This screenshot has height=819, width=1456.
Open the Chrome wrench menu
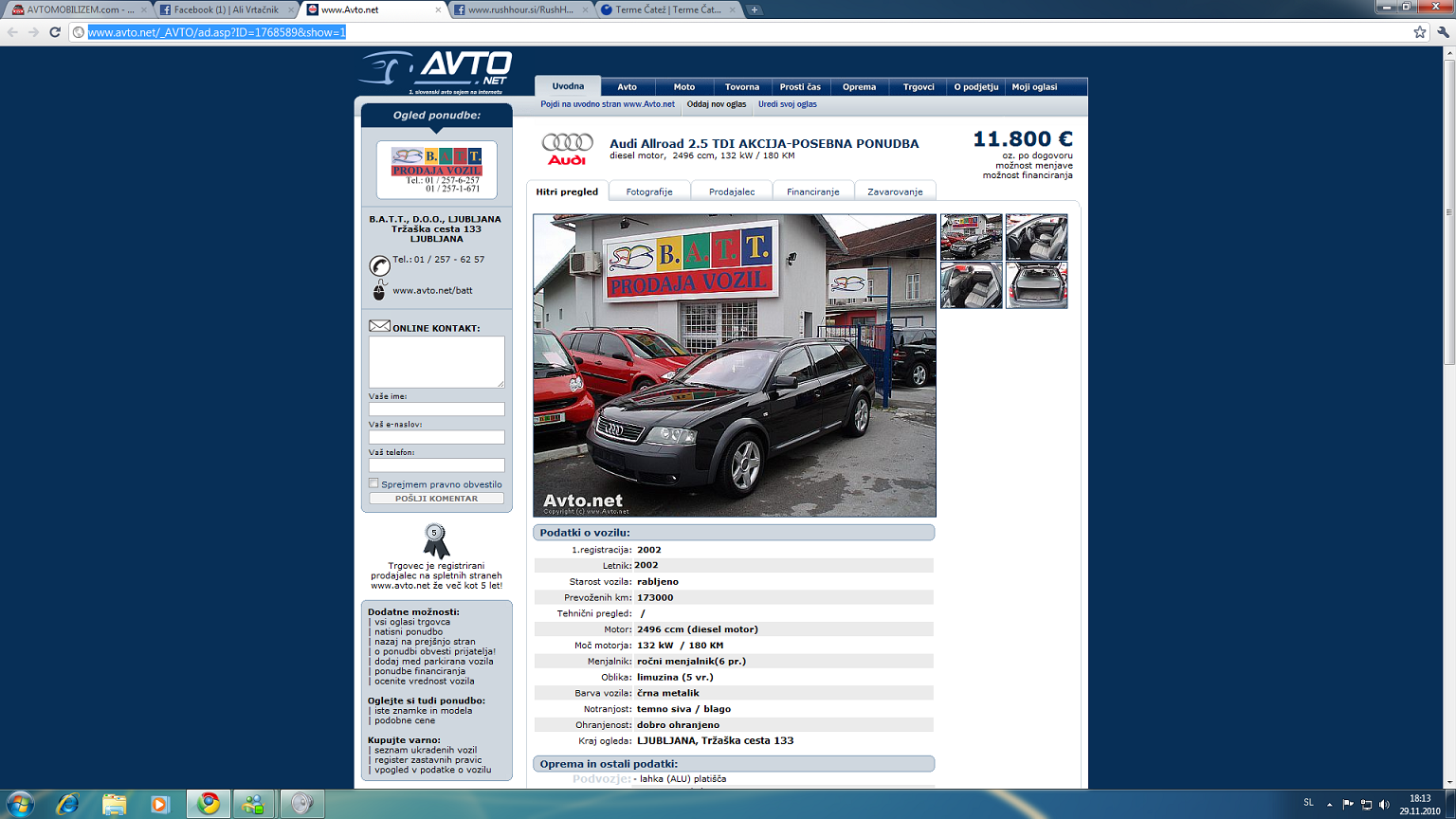tap(1443, 32)
